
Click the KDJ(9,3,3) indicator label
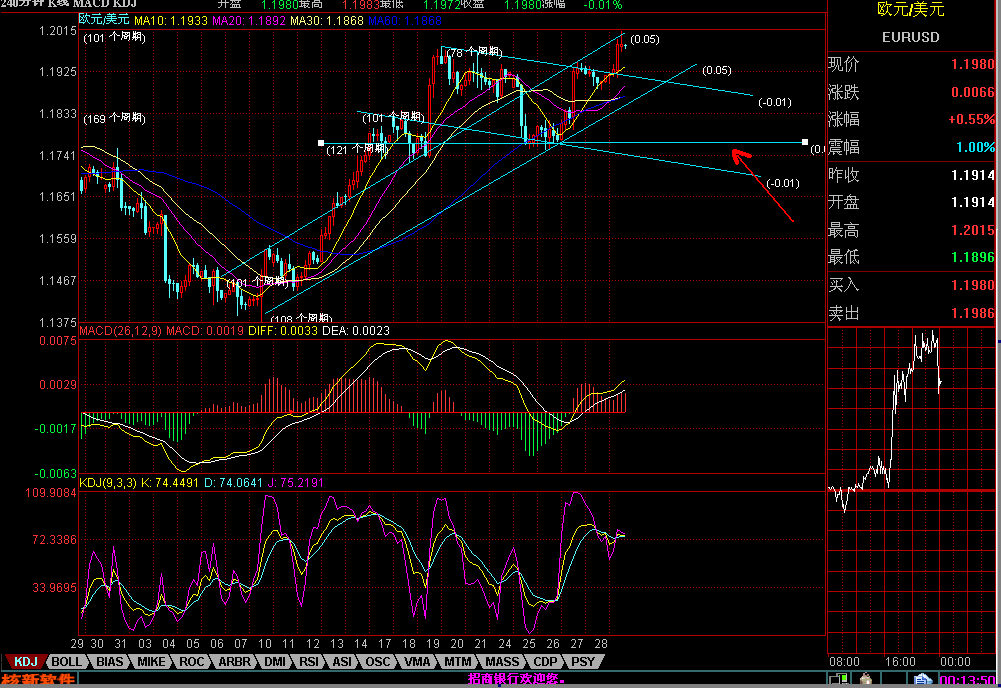[107, 482]
